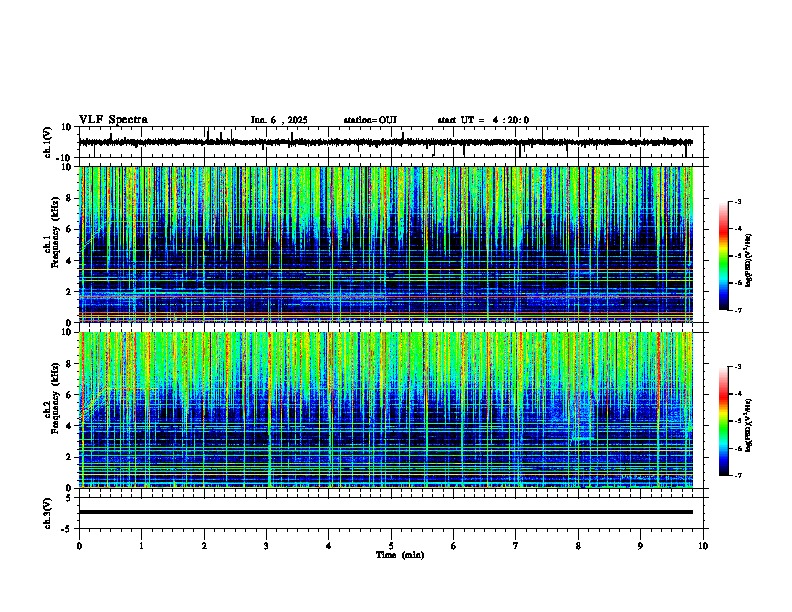Click the log(PSD) label beside ch.2 colorbar
Screen dimensions: 792x612
[748, 425]
